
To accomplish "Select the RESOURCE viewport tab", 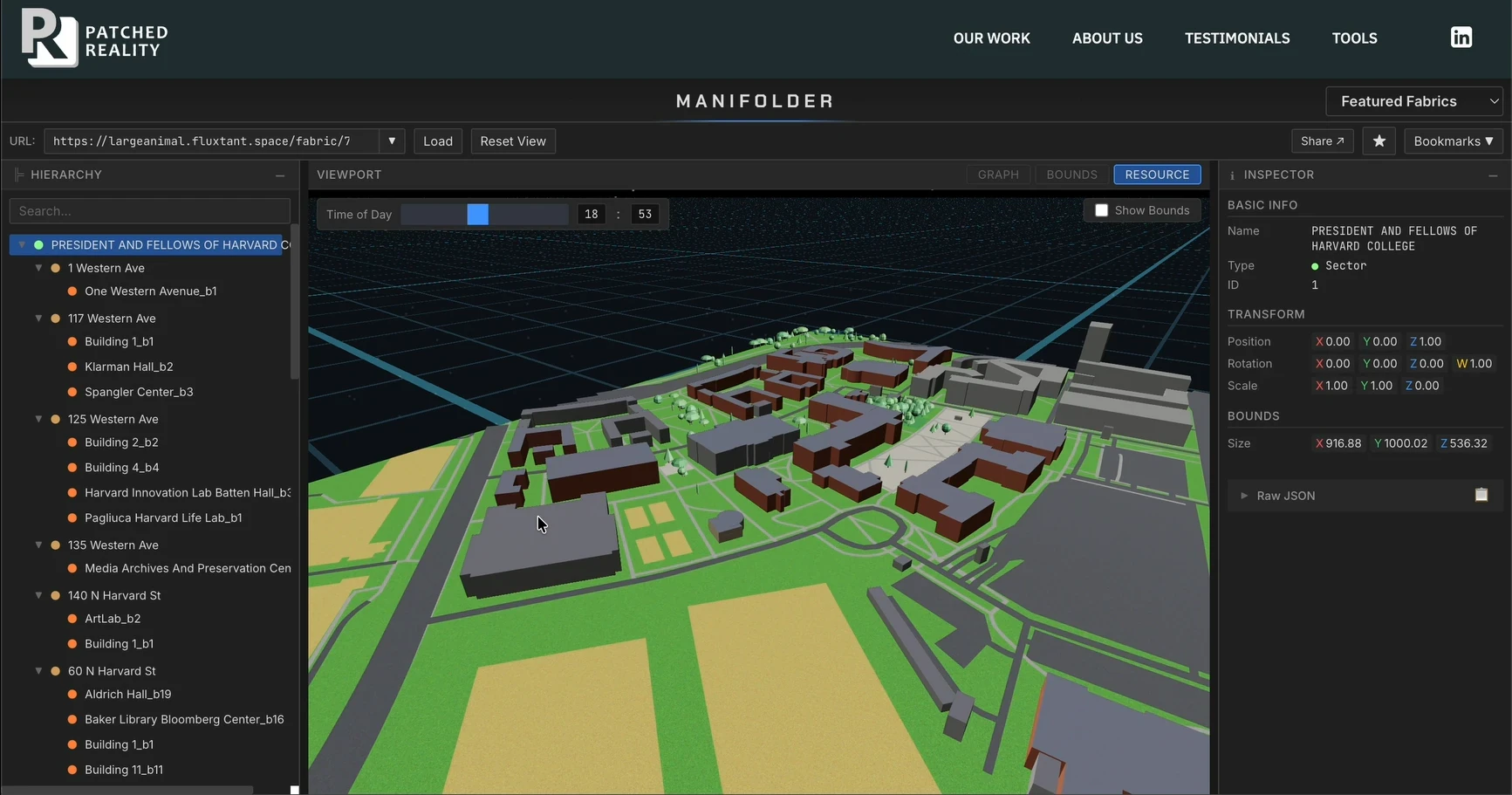I will [x=1157, y=175].
